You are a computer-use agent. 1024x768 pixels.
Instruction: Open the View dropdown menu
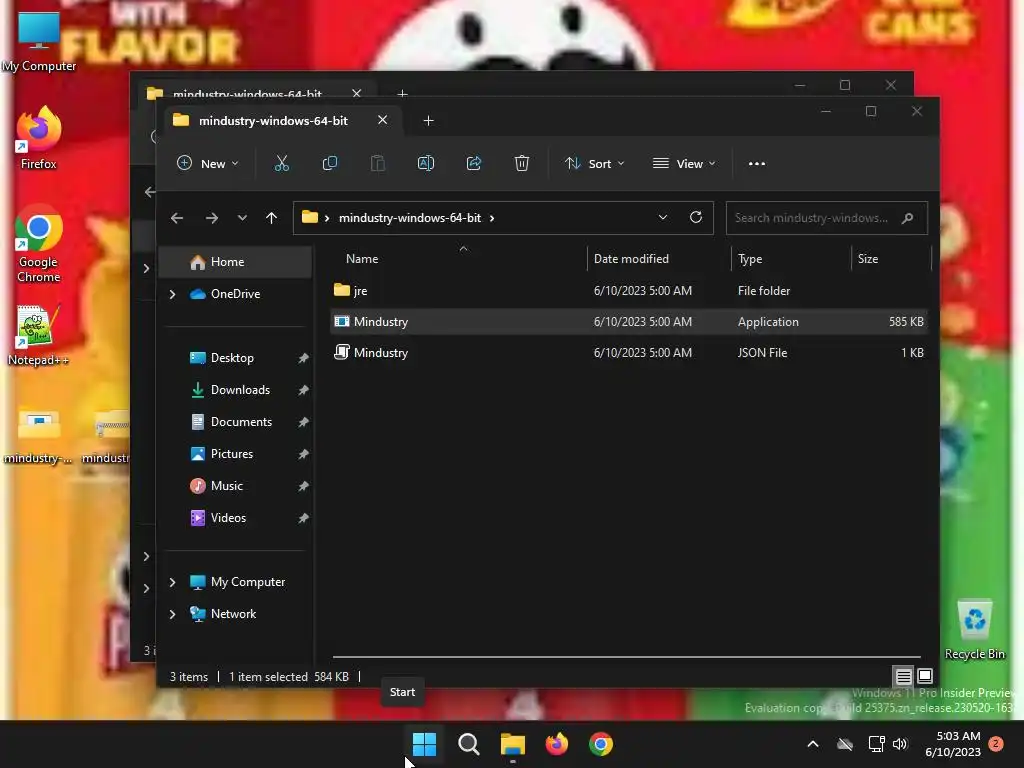(684, 163)
